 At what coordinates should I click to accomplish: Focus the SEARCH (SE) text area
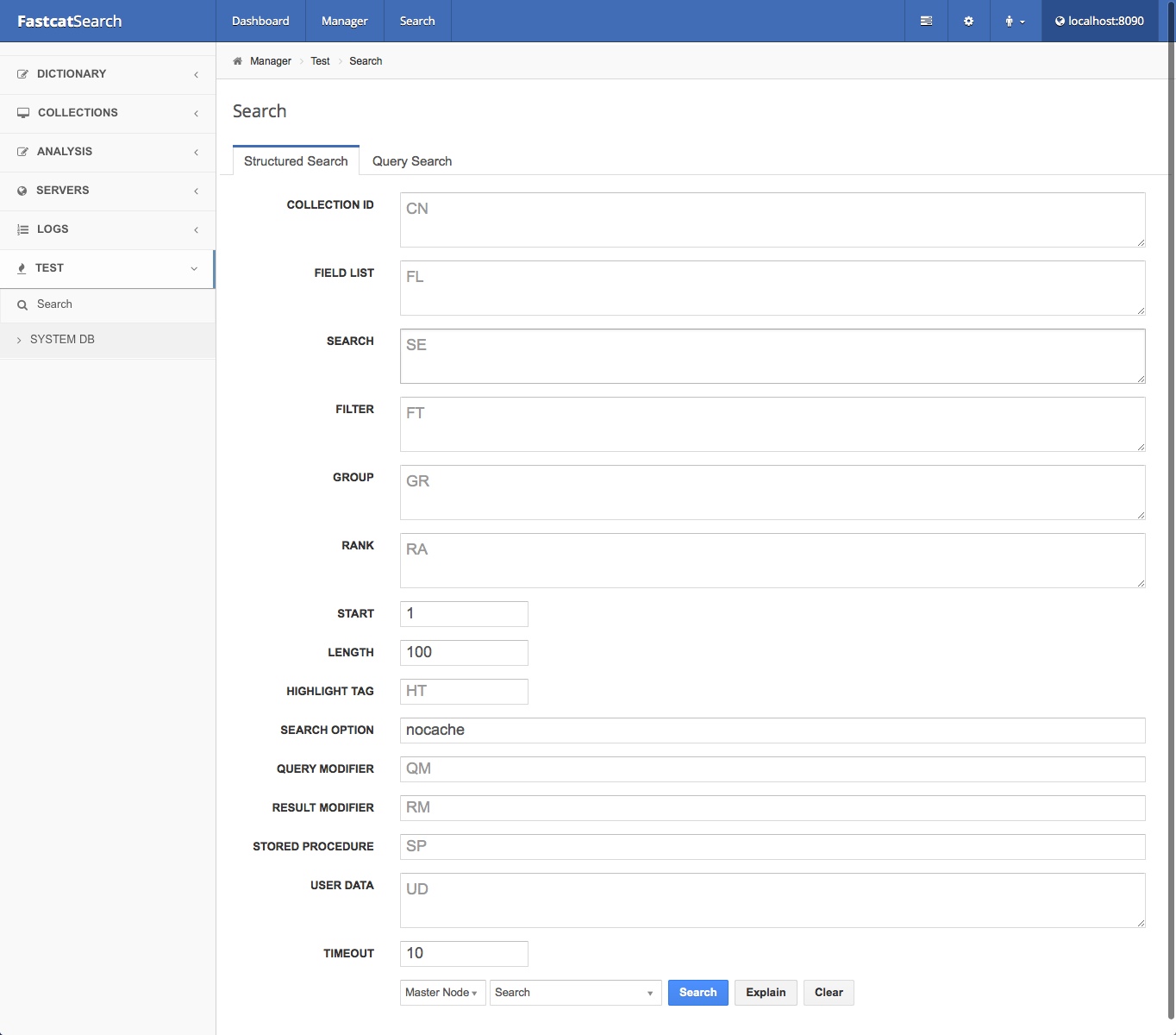point(773,356)
